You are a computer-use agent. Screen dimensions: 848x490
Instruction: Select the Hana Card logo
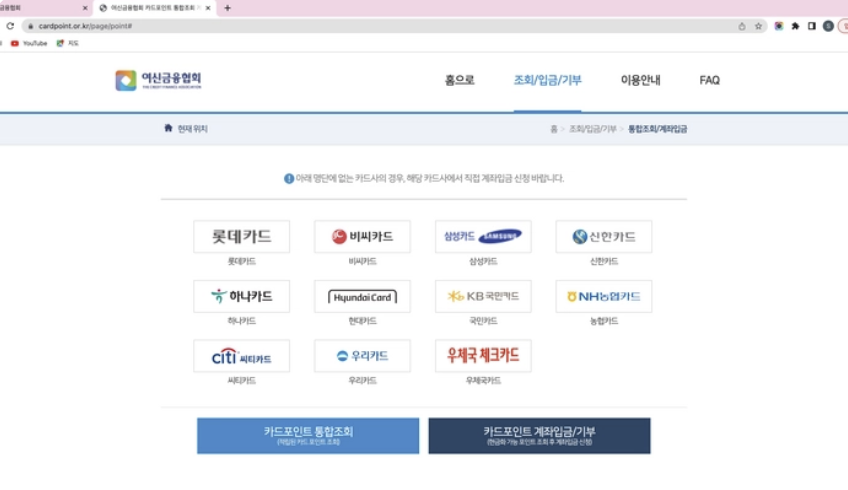[241, 296]
